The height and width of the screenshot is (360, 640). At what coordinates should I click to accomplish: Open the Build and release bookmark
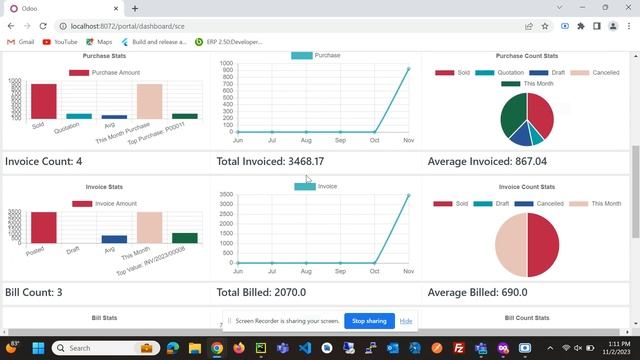(x=154, y=42)
